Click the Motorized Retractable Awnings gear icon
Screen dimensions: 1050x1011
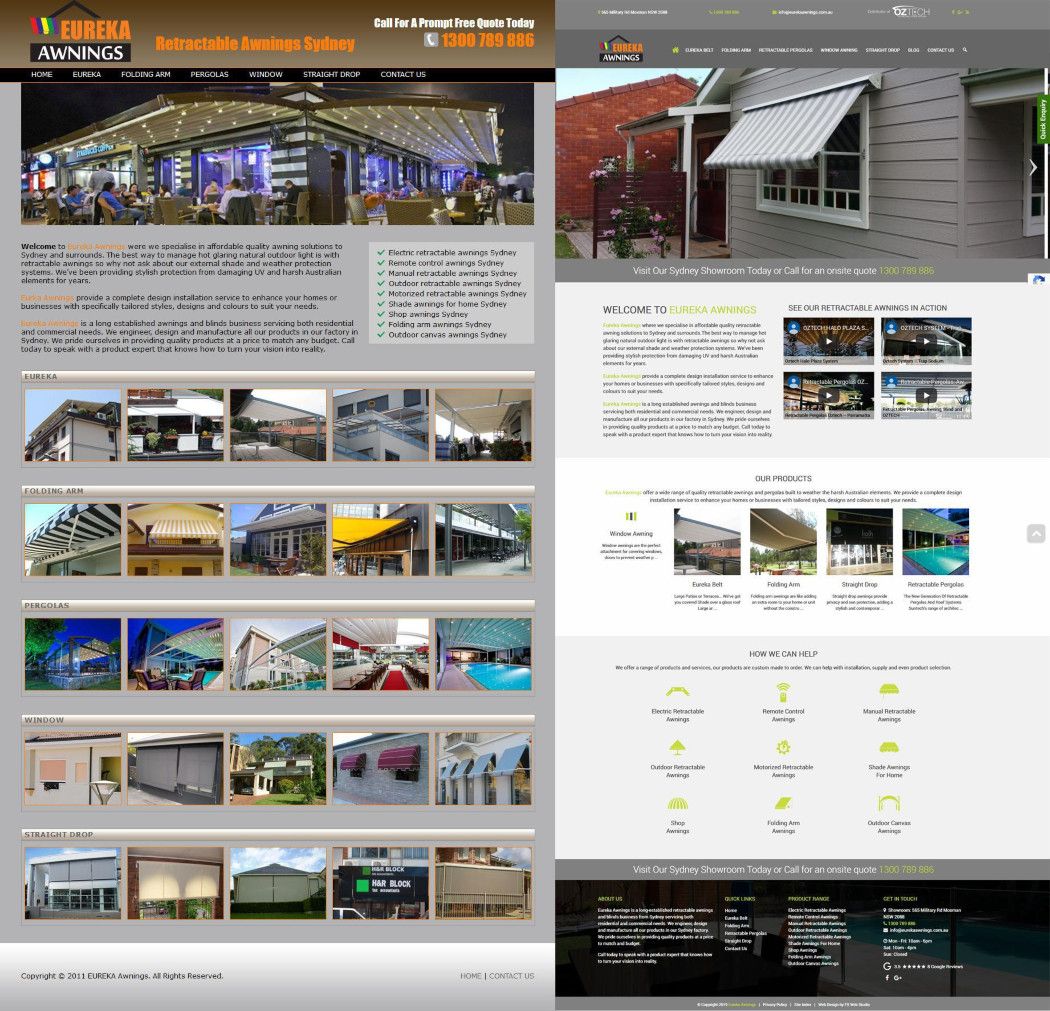pos(783,747)
